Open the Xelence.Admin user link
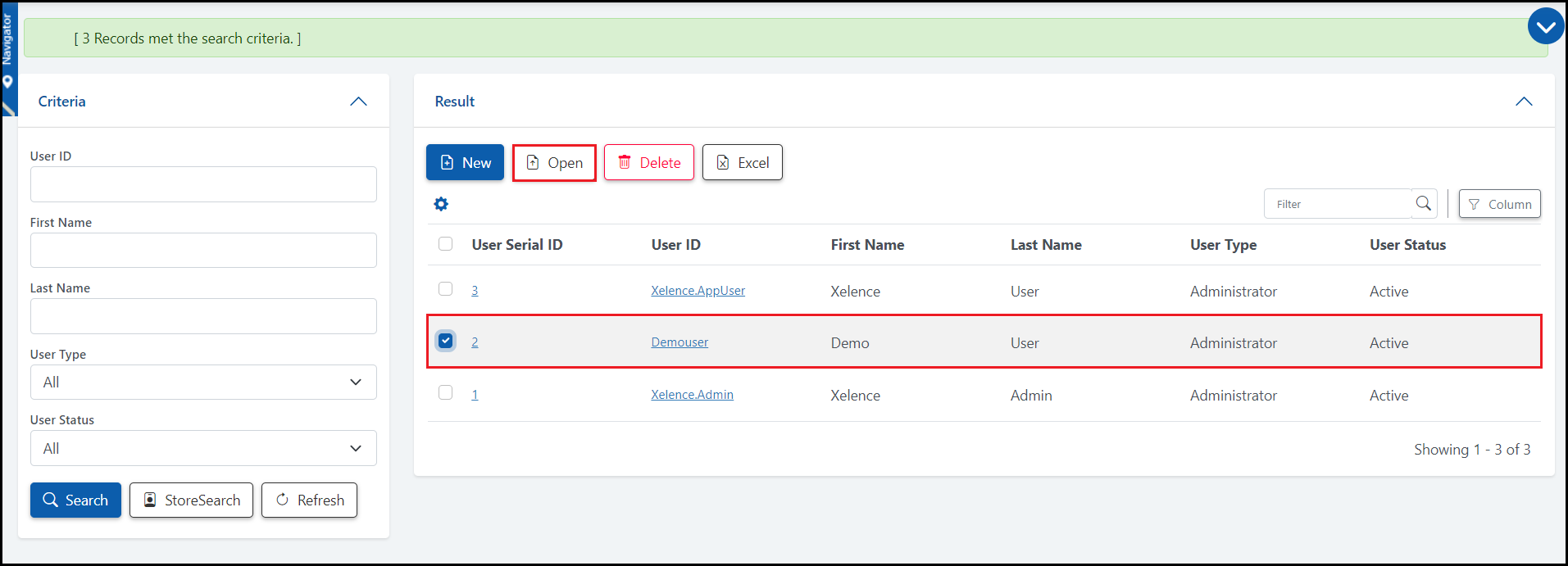 [692, 395]
